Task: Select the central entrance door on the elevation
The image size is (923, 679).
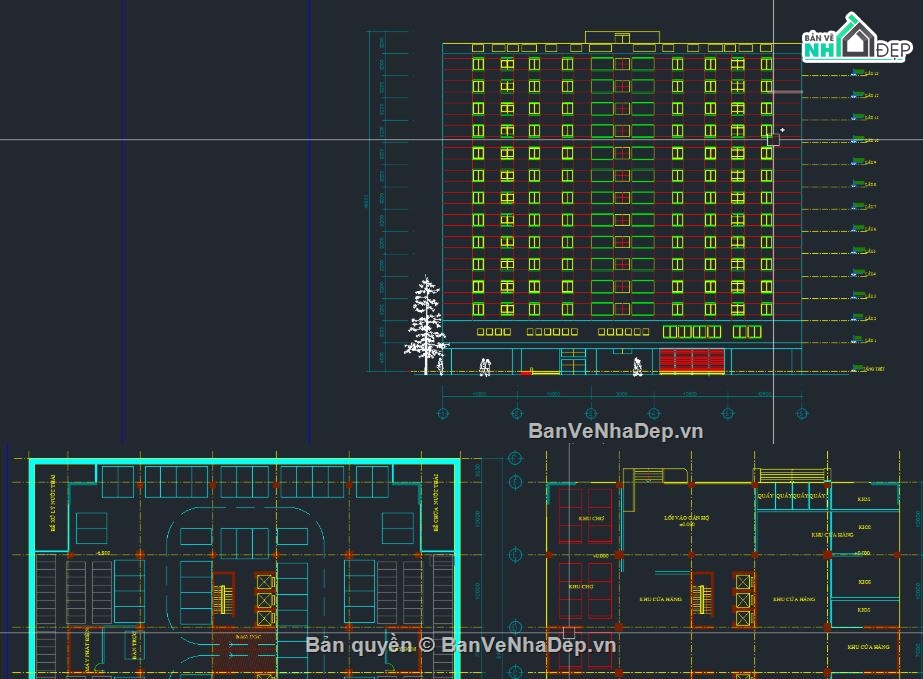Action: click(572, 361)
